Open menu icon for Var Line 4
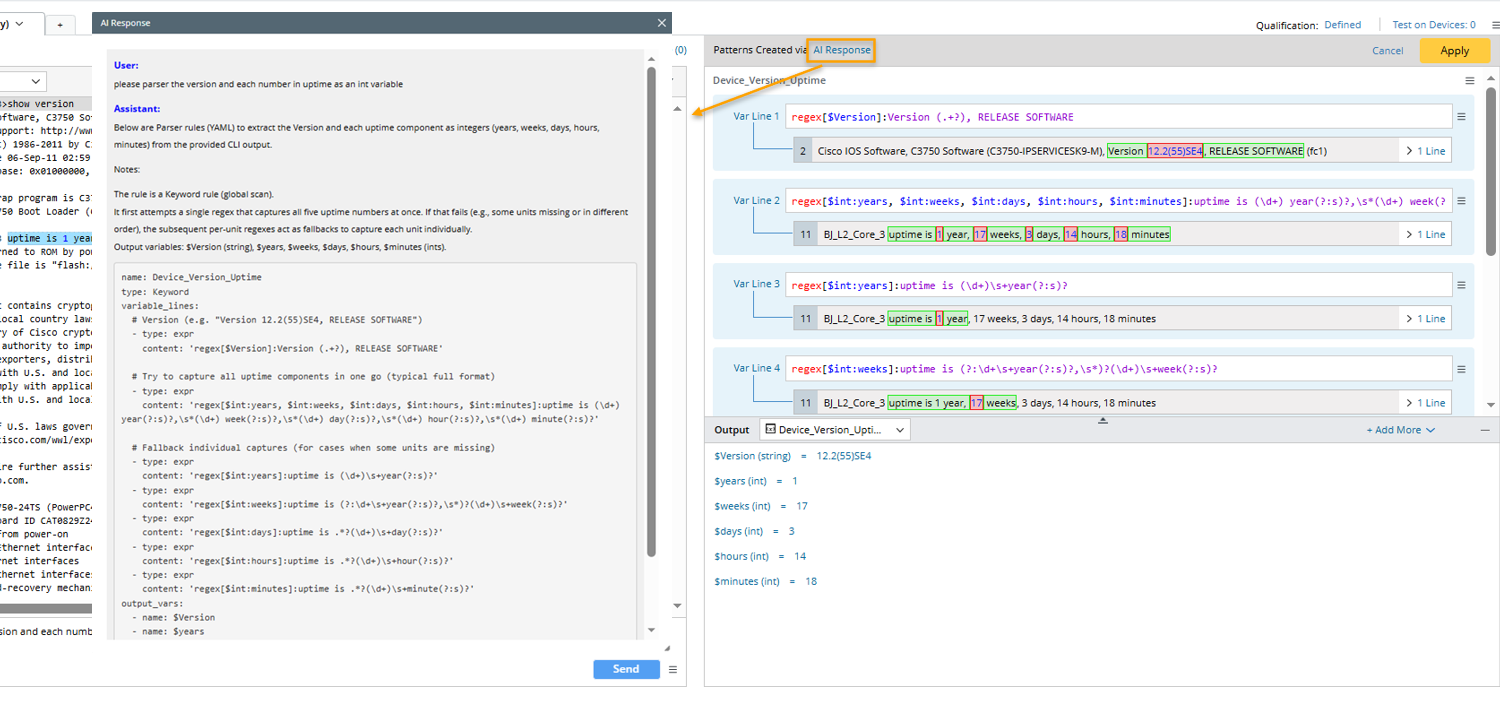The width and height of the screenshot is (1500, 713). point(1461,369)
